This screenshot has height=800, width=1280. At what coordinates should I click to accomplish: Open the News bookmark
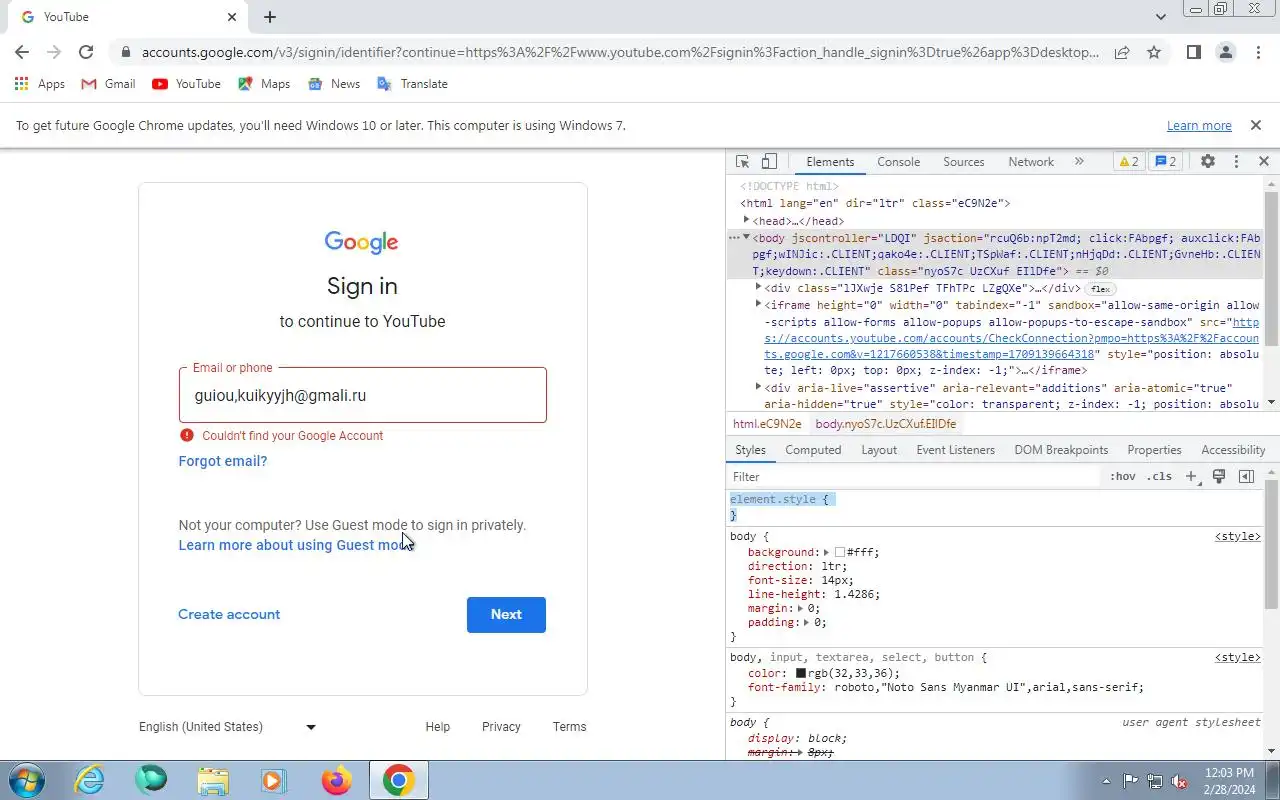pyautogui.click(x=334, y=84)
